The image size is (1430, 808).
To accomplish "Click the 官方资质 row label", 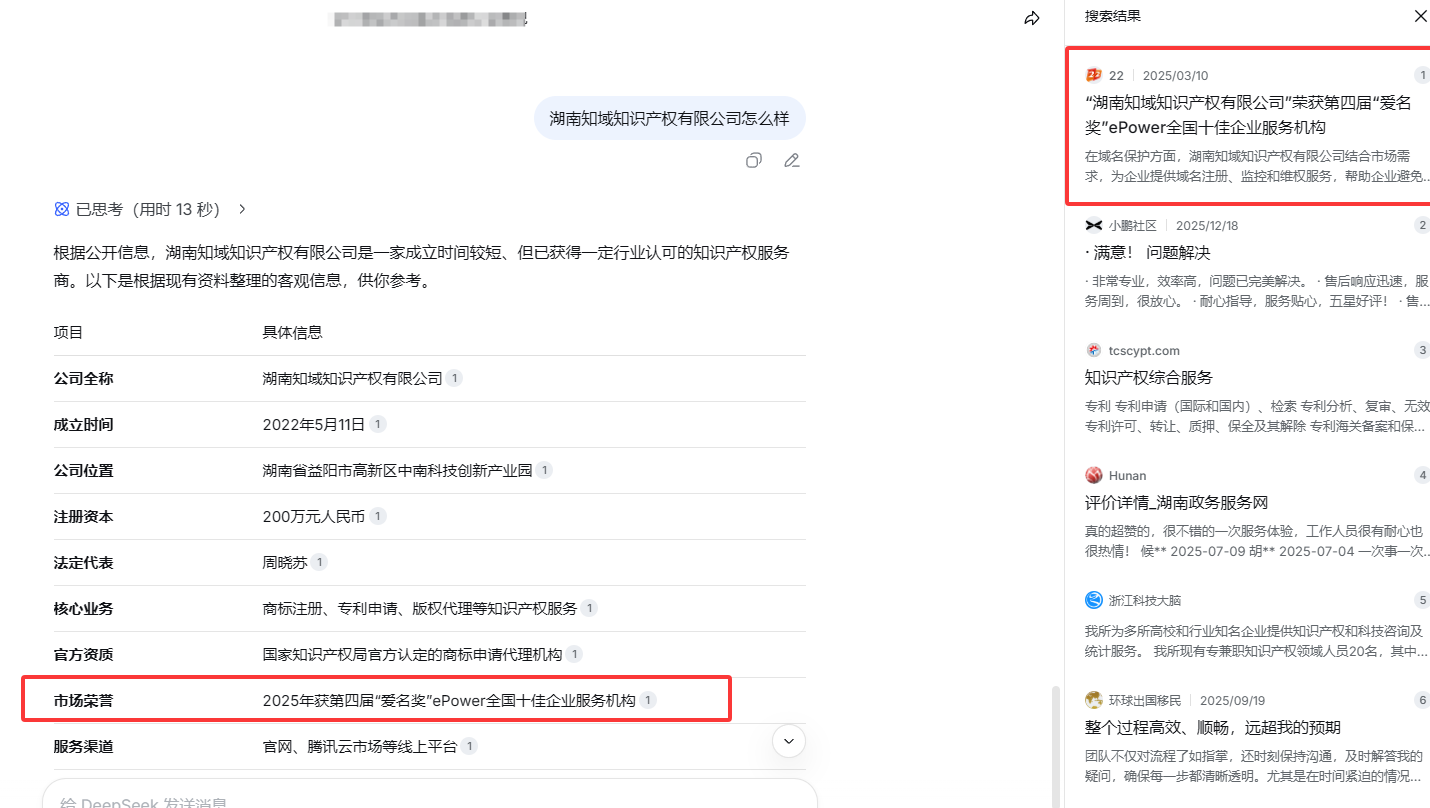I will coord(84,654).
